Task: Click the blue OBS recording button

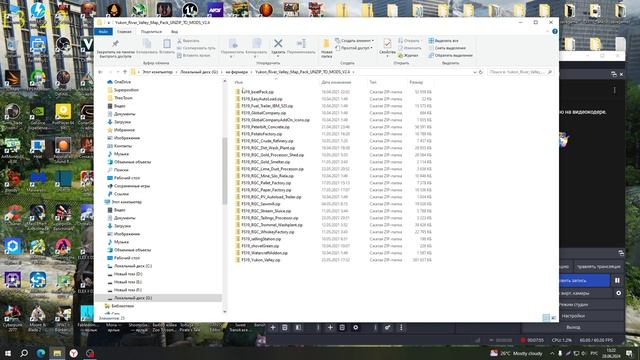Action: pos(584,280)
